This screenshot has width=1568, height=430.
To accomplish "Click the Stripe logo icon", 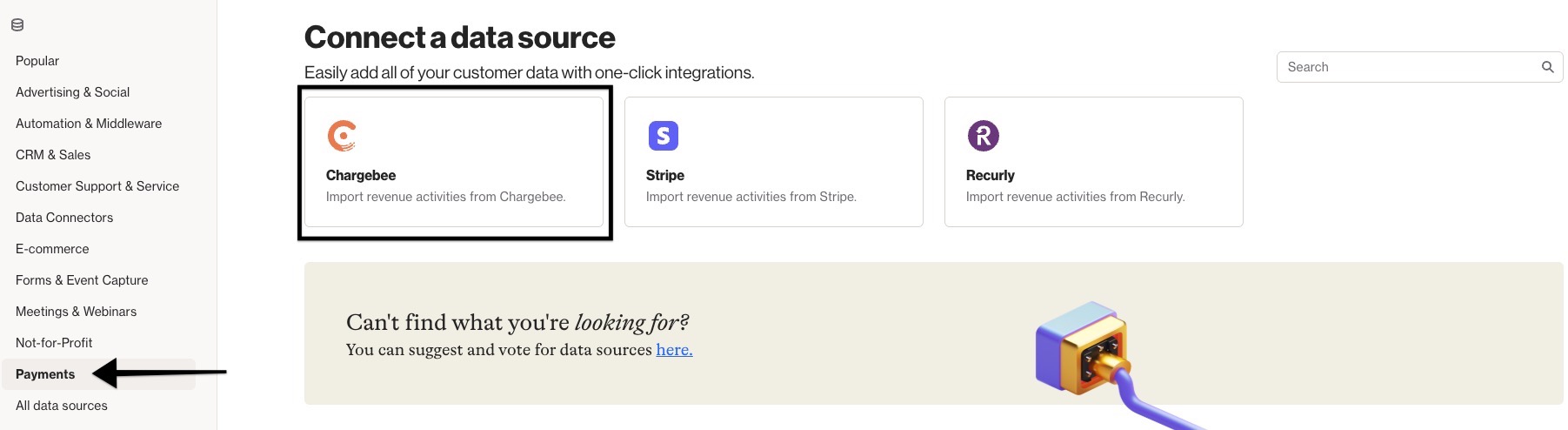I will (x=664, y=136).
